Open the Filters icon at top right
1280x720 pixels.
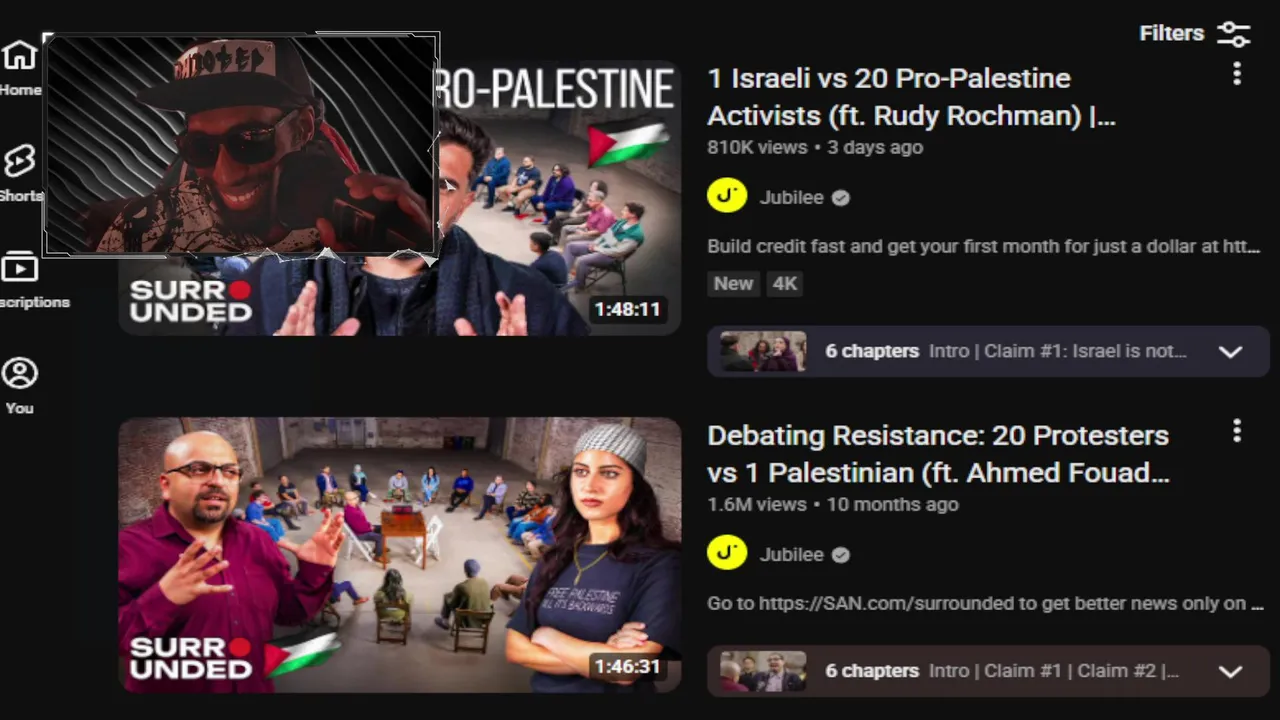point(1234,33)
